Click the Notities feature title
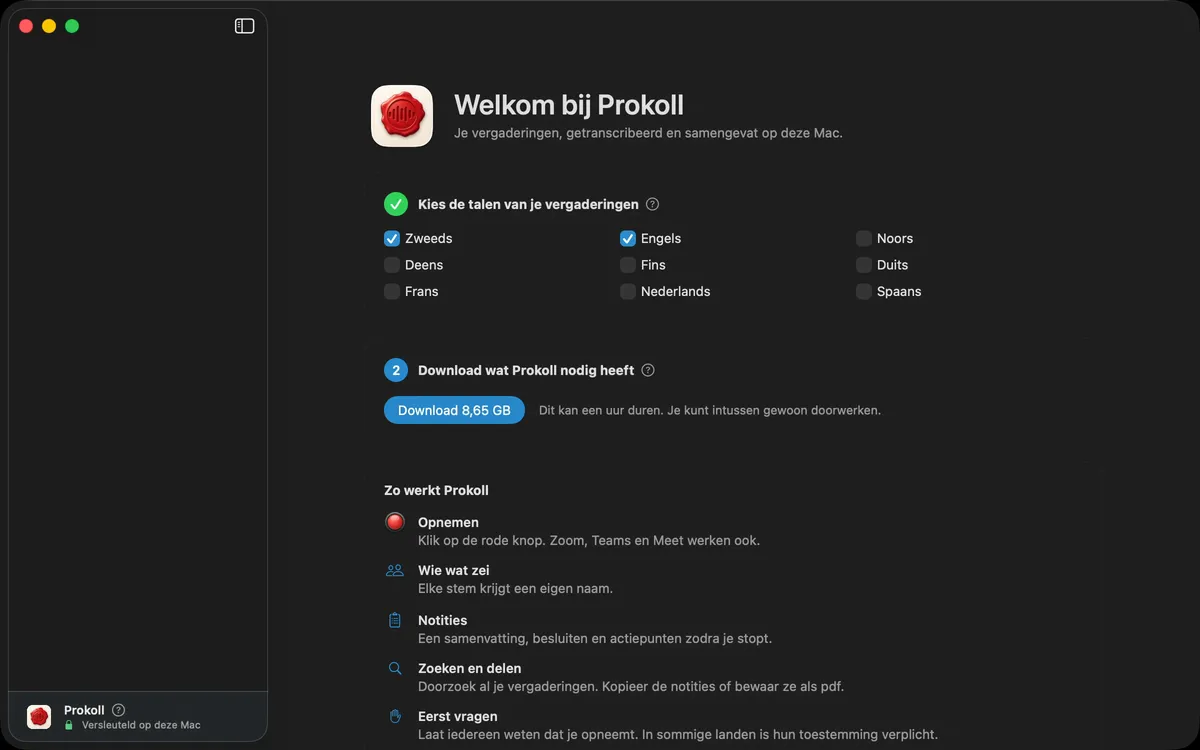 coord(442,620)
